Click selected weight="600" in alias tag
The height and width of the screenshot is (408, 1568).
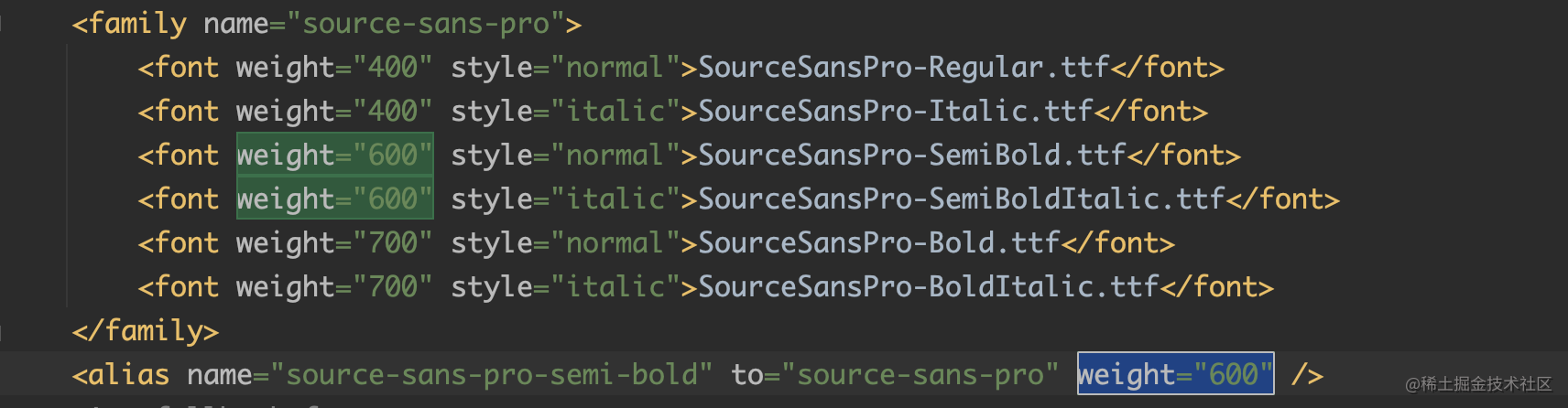[x=1175, y=373]
